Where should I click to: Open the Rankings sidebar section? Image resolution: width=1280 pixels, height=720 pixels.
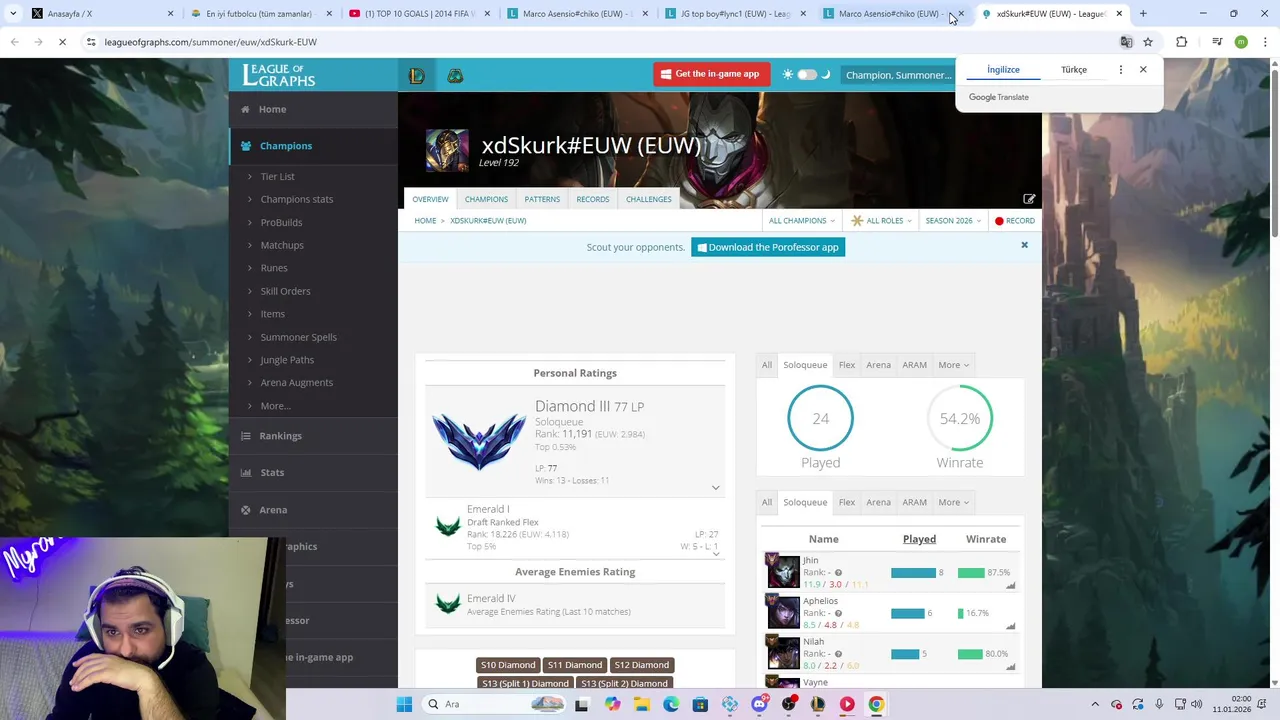pos(313,436)
